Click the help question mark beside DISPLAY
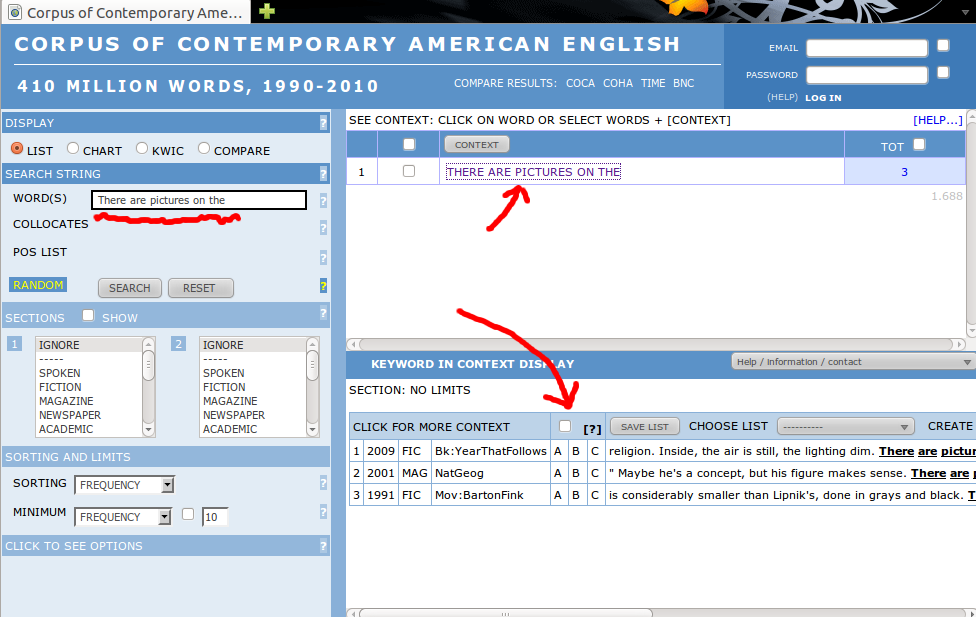 pos(323,123)
